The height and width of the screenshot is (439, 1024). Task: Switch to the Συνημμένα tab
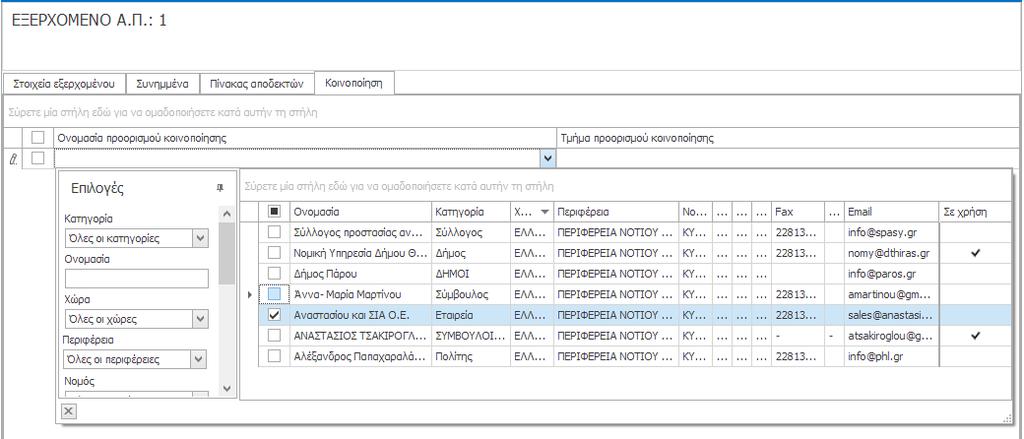163,84
